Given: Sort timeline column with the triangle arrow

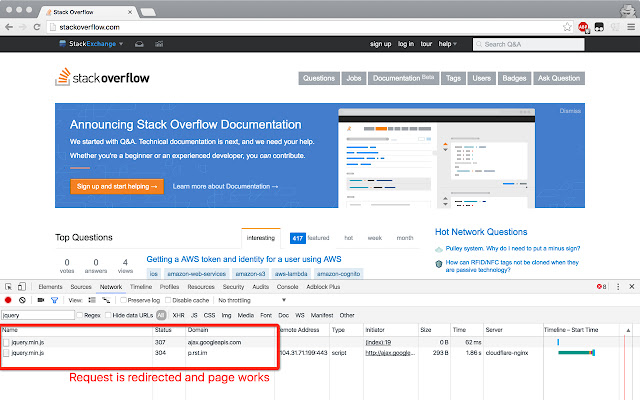Looking at the screenshot, I should [x=628, y=330].
